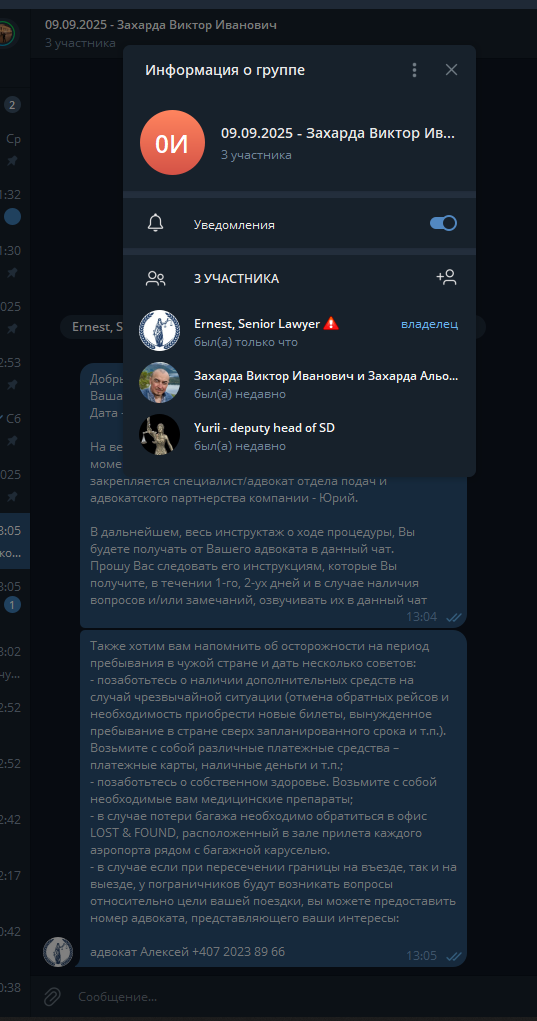The image size is (537, 1021).
Task: Click 3 участника subtitle under group name
Action: coord(256,155)
